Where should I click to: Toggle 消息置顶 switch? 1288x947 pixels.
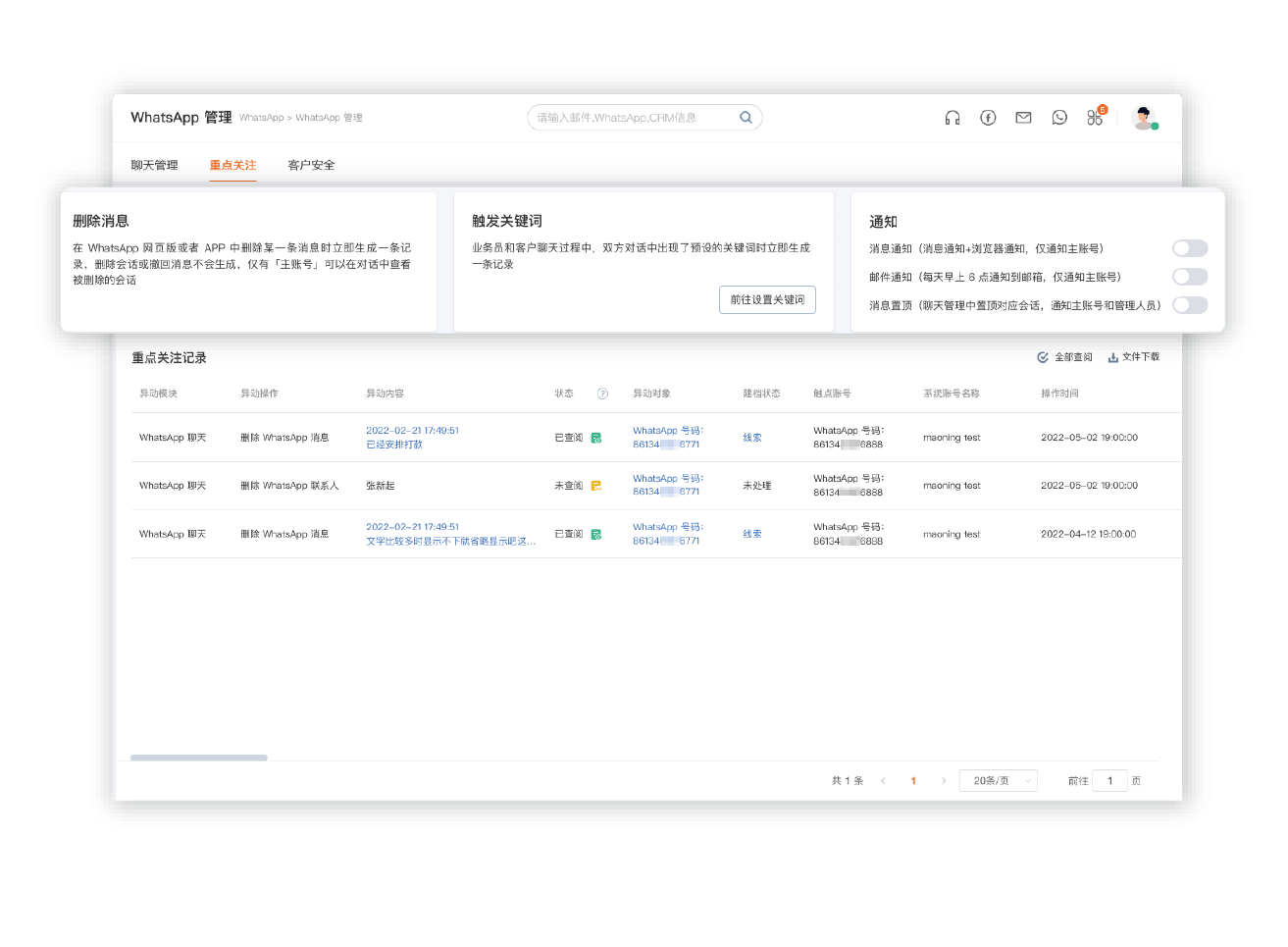click(1190, 305)
